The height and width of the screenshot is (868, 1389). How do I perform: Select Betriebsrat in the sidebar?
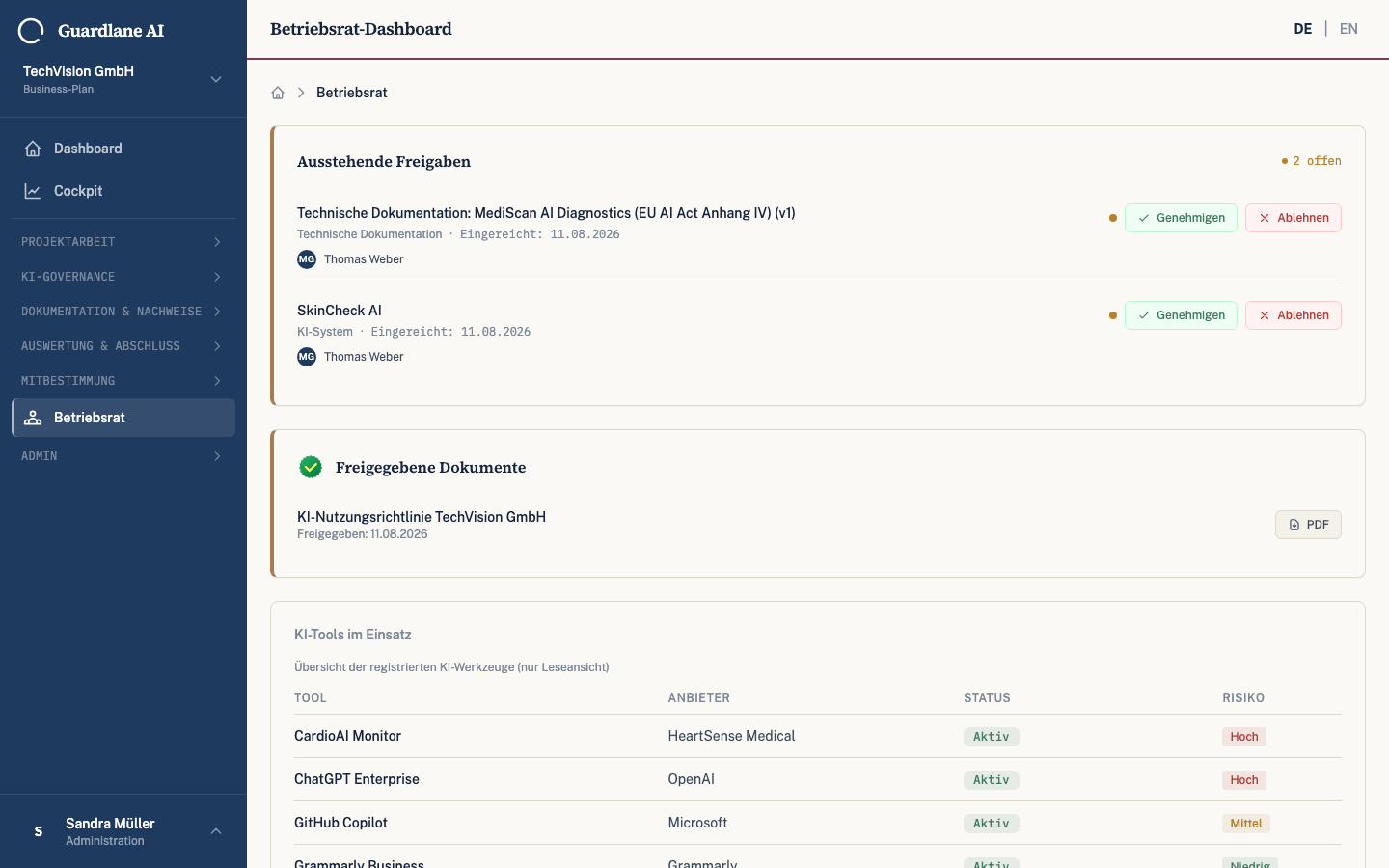tap(123, 418)
